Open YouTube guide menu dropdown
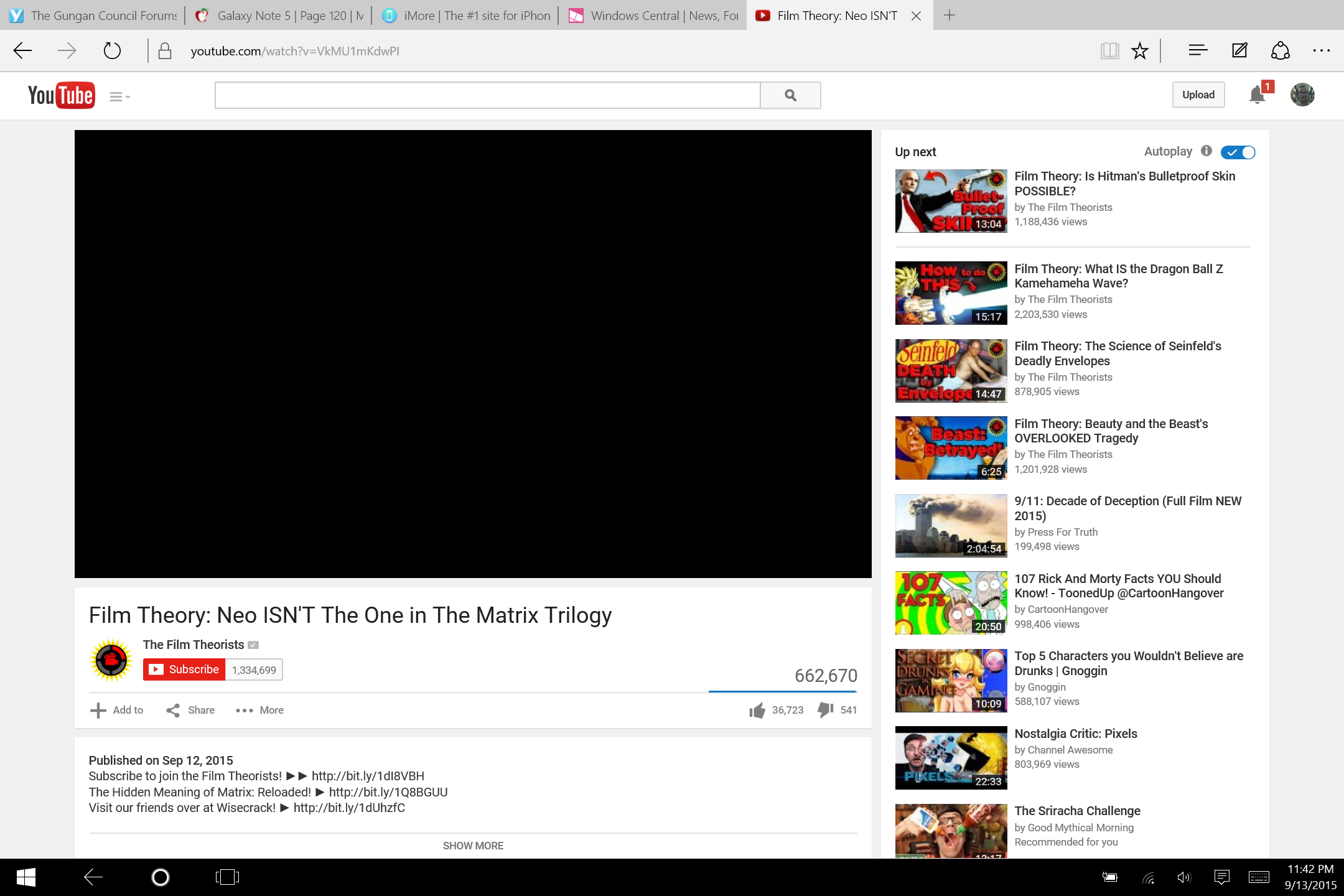Screen dimensions: 1344x896 pyautogui.click(x=119, y=96)
